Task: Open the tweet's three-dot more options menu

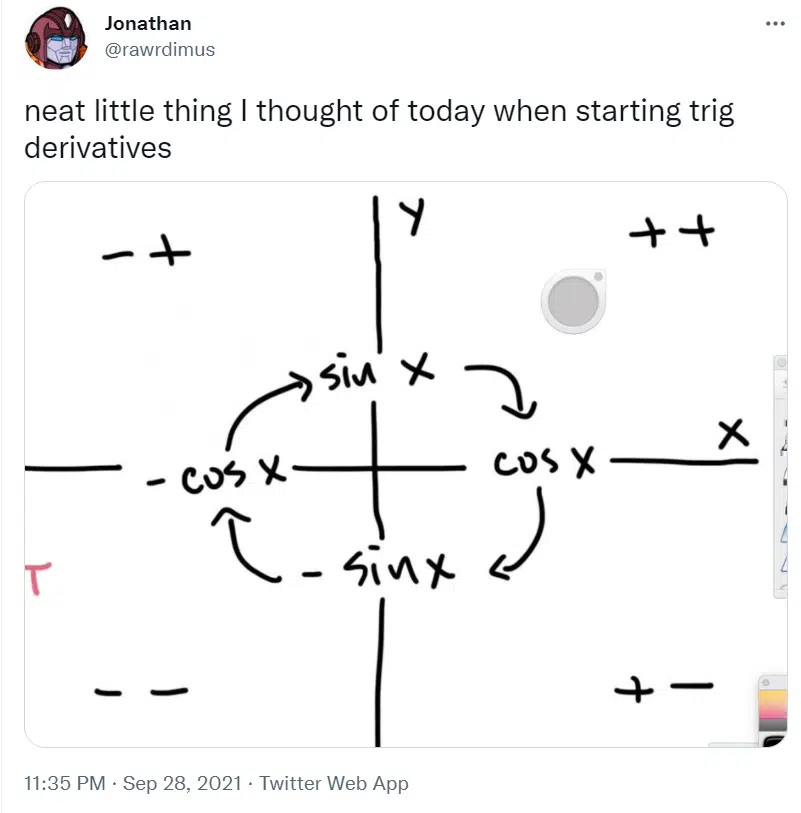Action: coord(775,23)
